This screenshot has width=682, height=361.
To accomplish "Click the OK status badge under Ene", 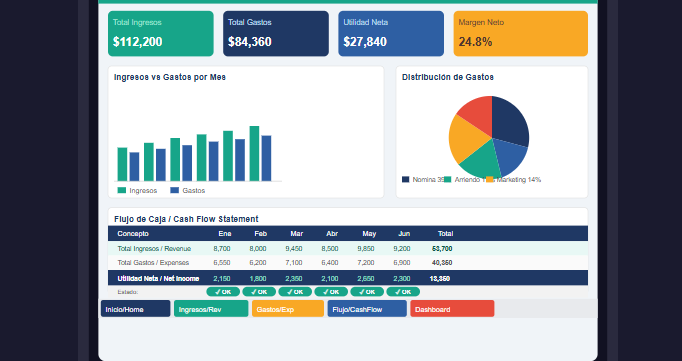I will click(x=223, y=292).
